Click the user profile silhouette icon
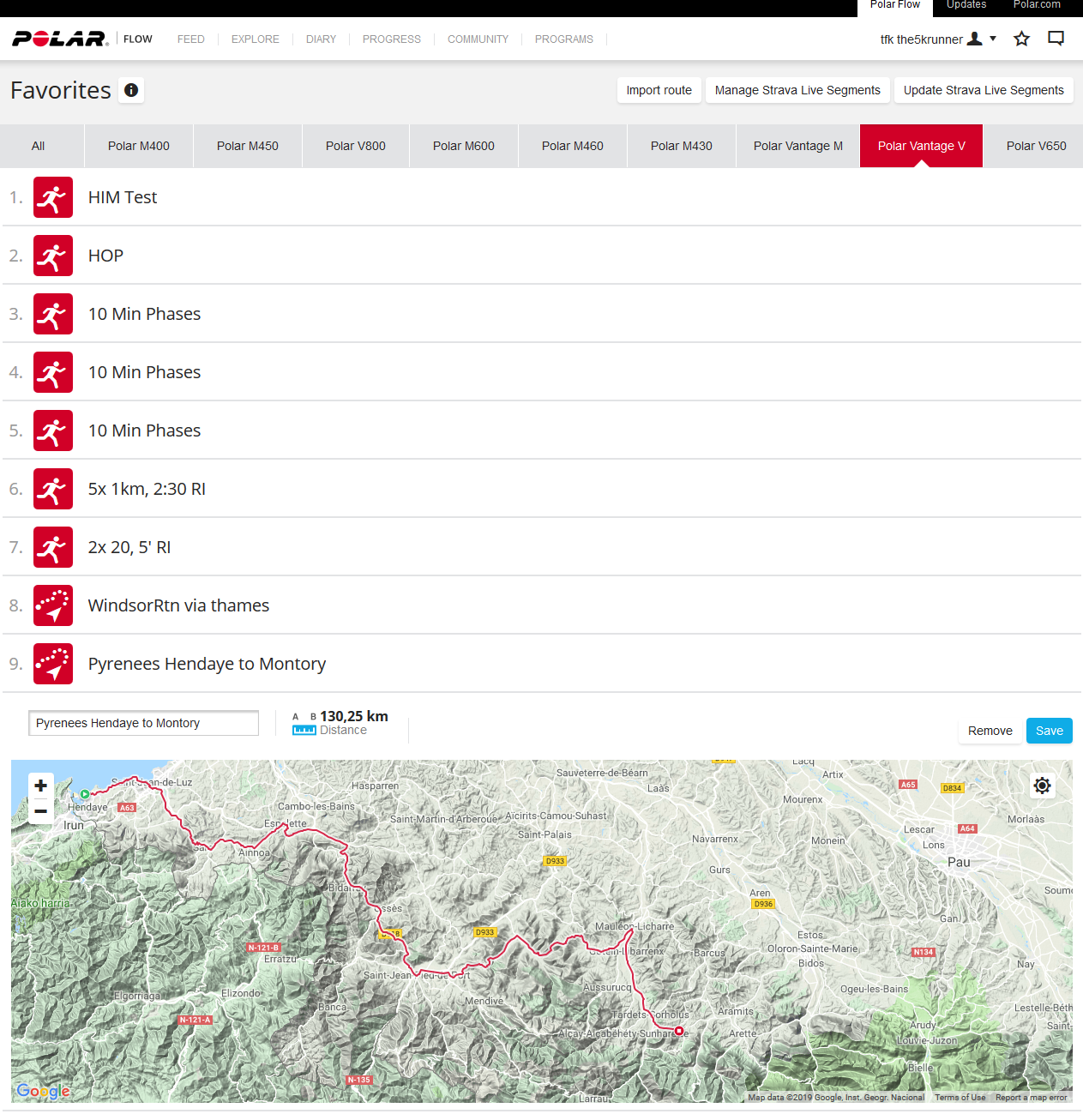 click(974, 39)
